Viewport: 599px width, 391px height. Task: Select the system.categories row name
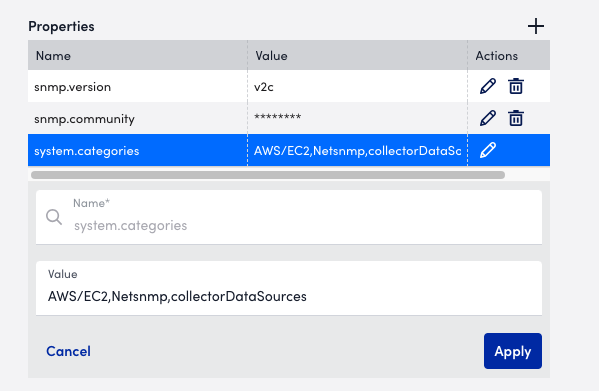coord(87,151)
